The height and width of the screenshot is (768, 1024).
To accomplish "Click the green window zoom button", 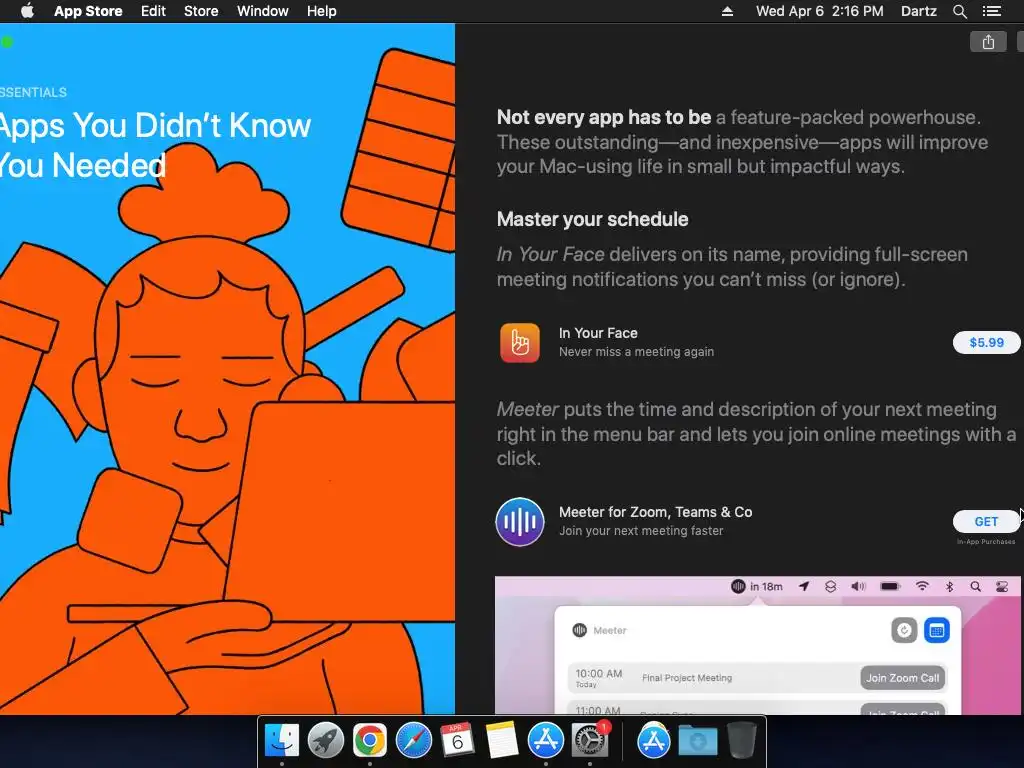I will [x=7, y=42].
